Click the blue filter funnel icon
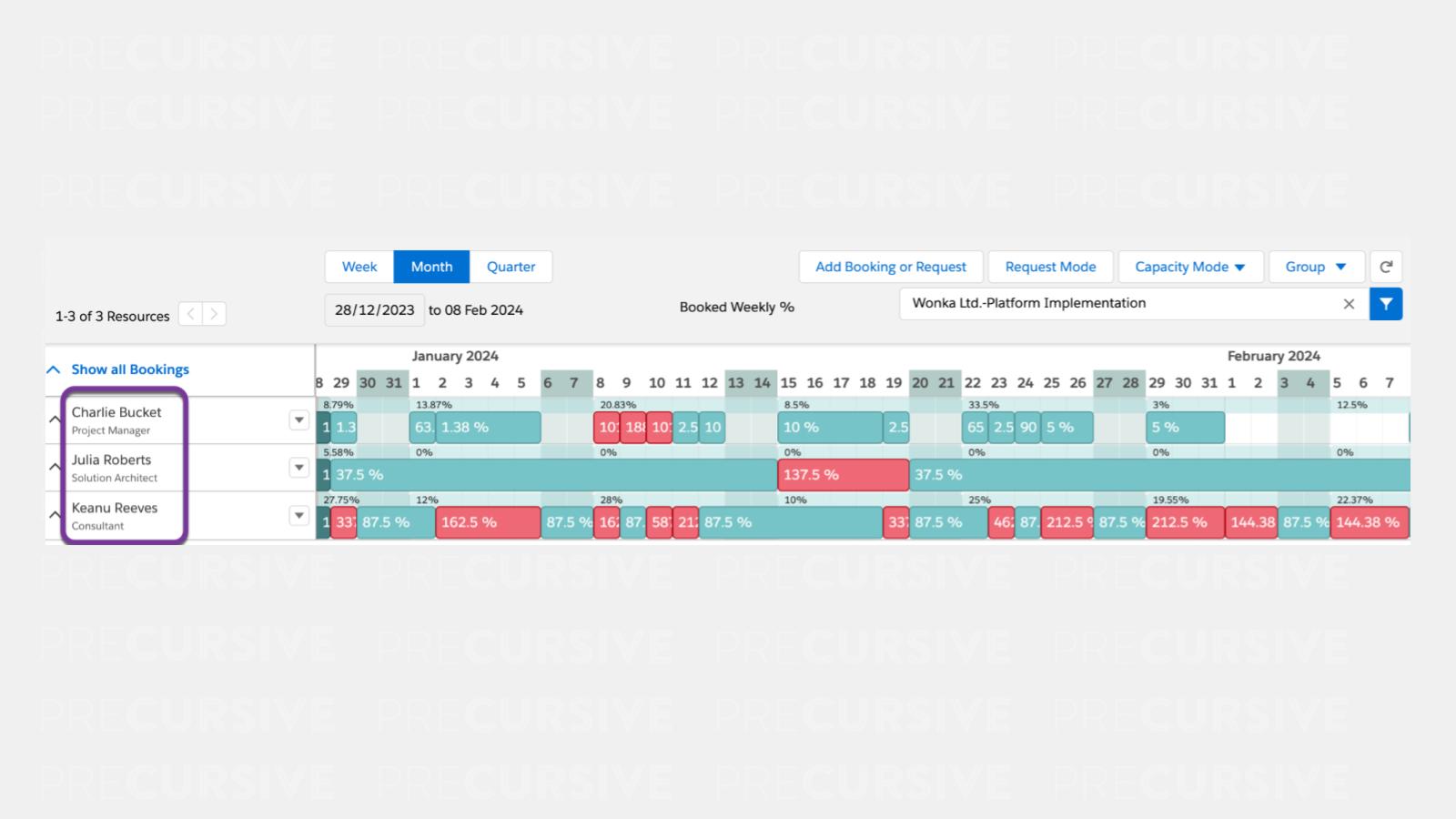This screenshot has height=819, width=1456. click(1386, 304)
